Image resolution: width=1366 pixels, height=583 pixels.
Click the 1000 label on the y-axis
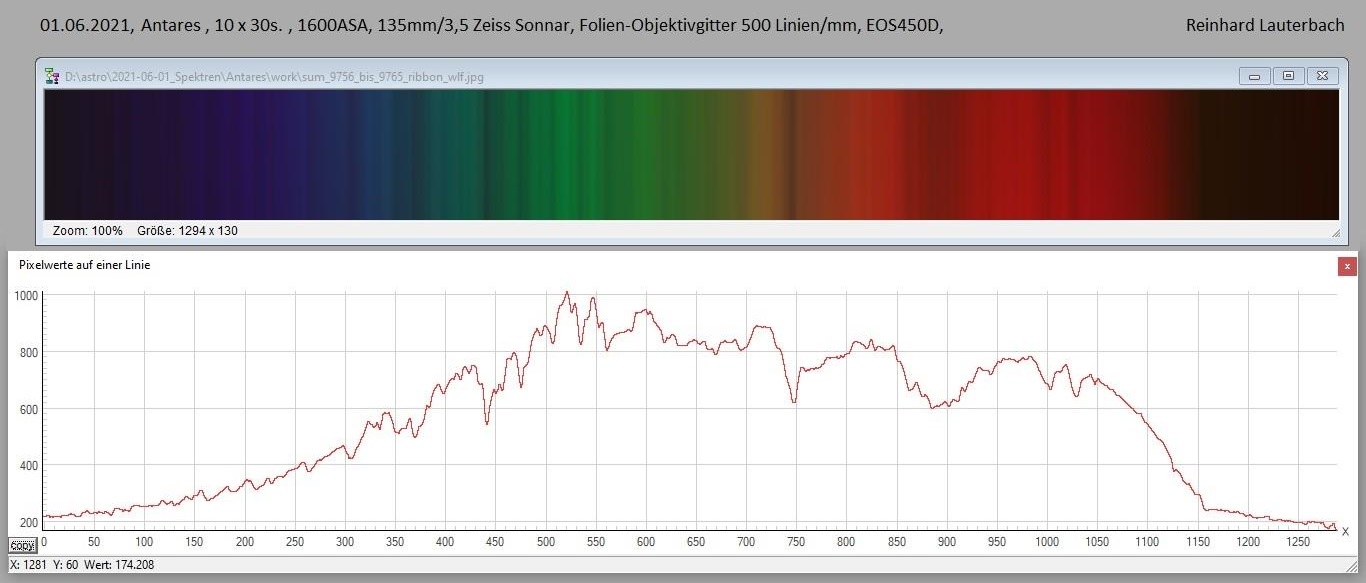click(25, 296)
